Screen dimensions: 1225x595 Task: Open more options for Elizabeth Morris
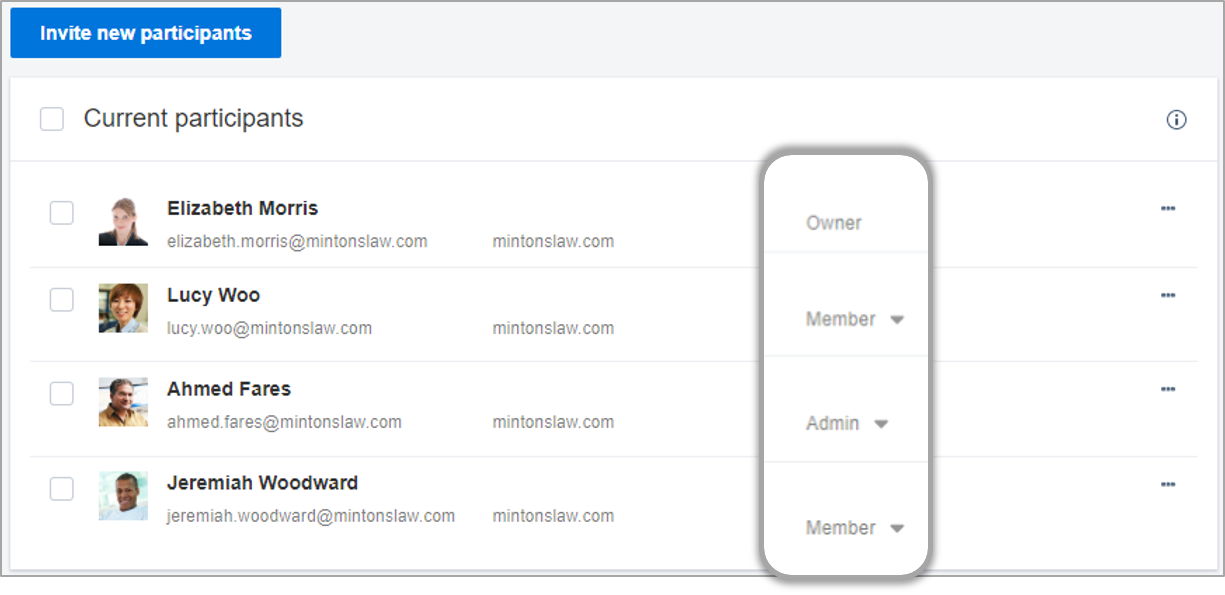coord(1167,208)
